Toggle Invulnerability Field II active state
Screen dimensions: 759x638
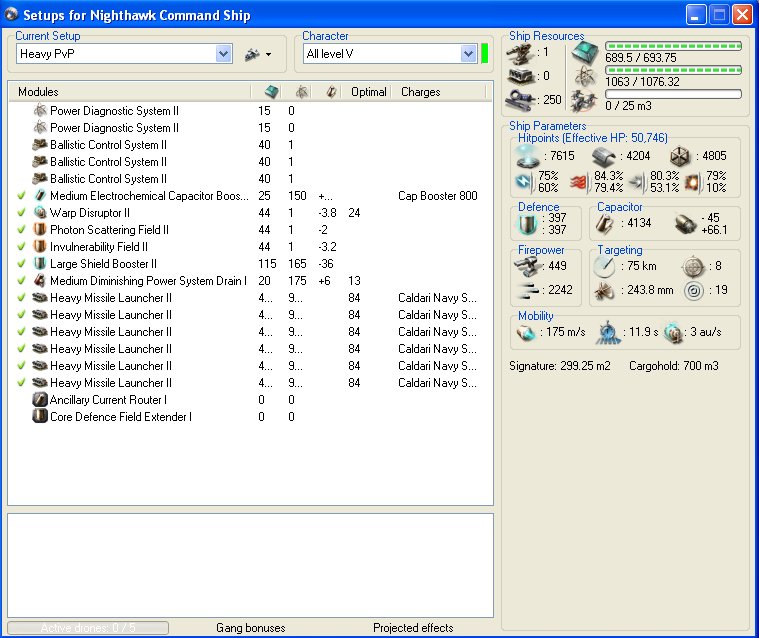pyautogui.click(x=22, y=247)
